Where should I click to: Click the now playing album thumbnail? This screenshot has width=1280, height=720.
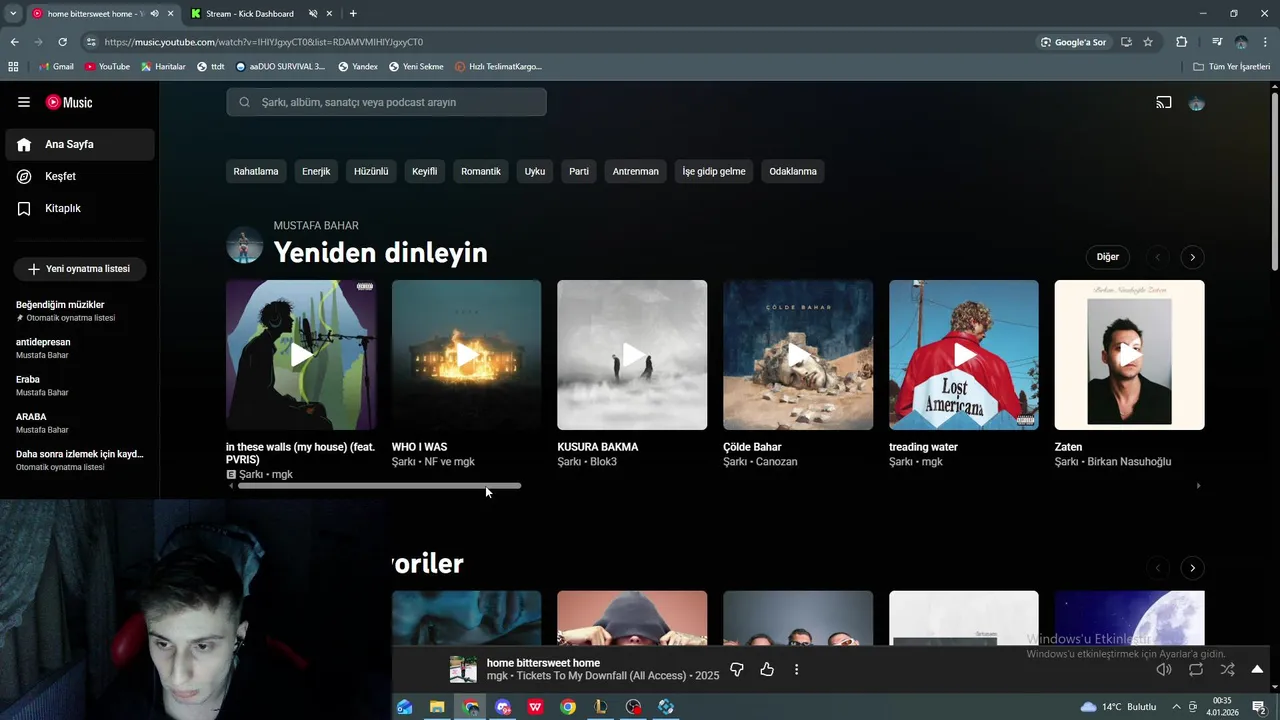pos(463,670)
